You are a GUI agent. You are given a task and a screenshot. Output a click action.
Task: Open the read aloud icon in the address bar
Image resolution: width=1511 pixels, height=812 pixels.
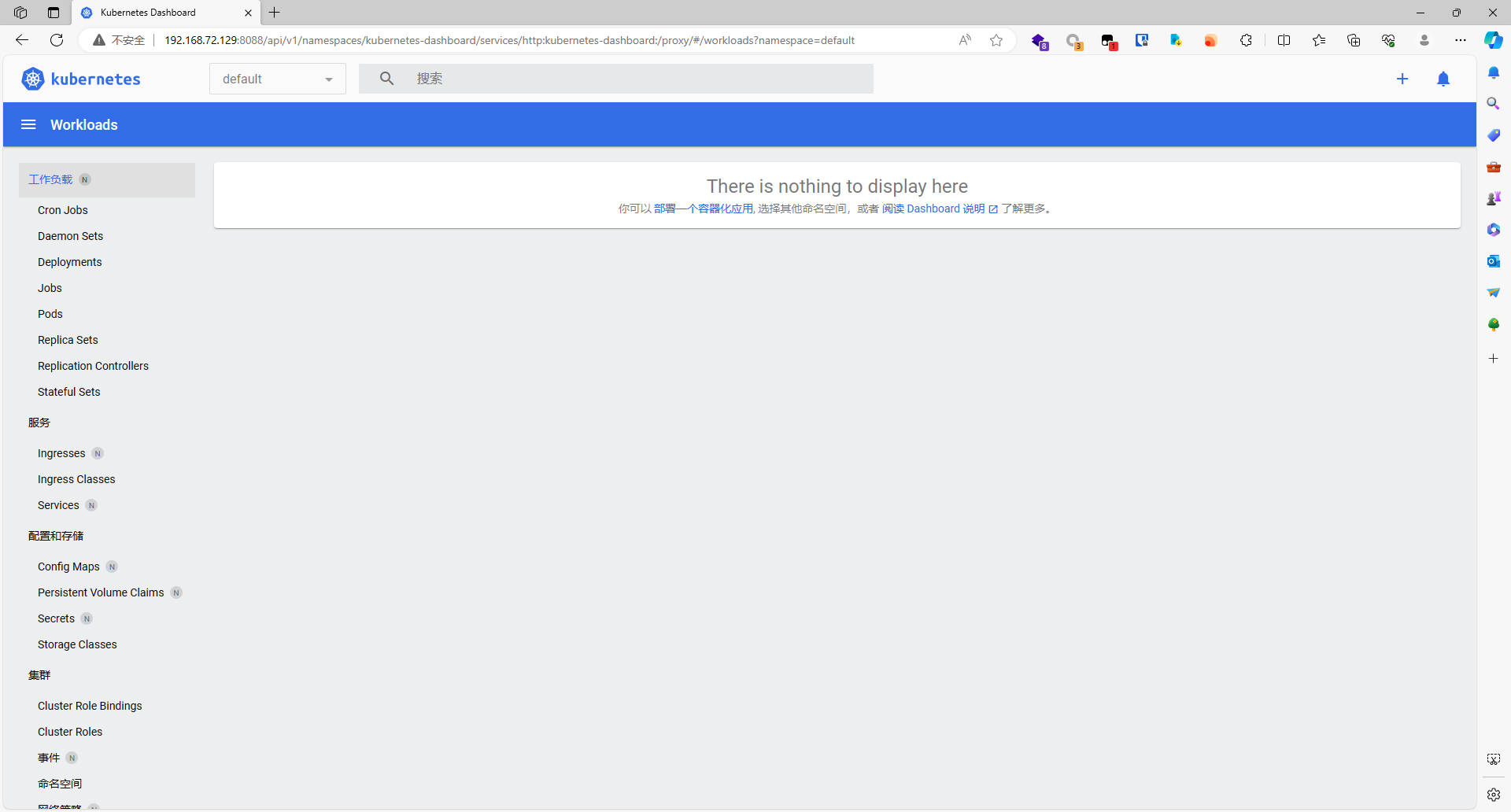(965, 40)
